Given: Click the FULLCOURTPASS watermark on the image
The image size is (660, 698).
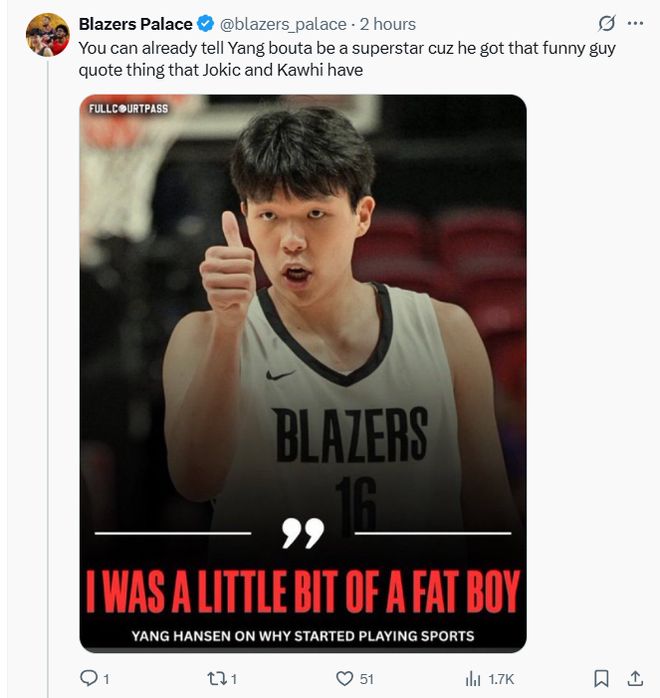Looking at the screenshot, I should click(128, 108).
